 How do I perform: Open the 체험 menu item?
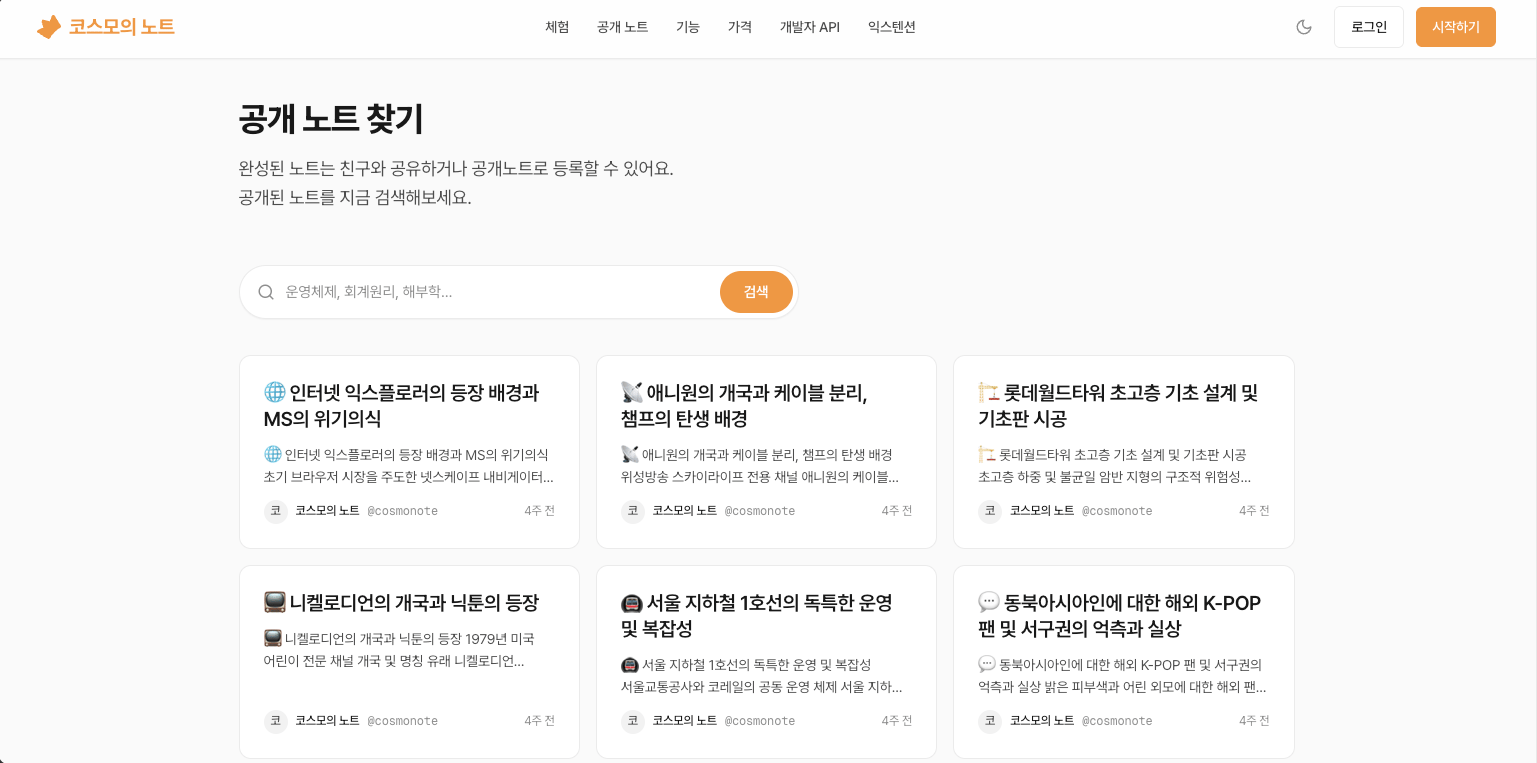[x=557, y=27]
